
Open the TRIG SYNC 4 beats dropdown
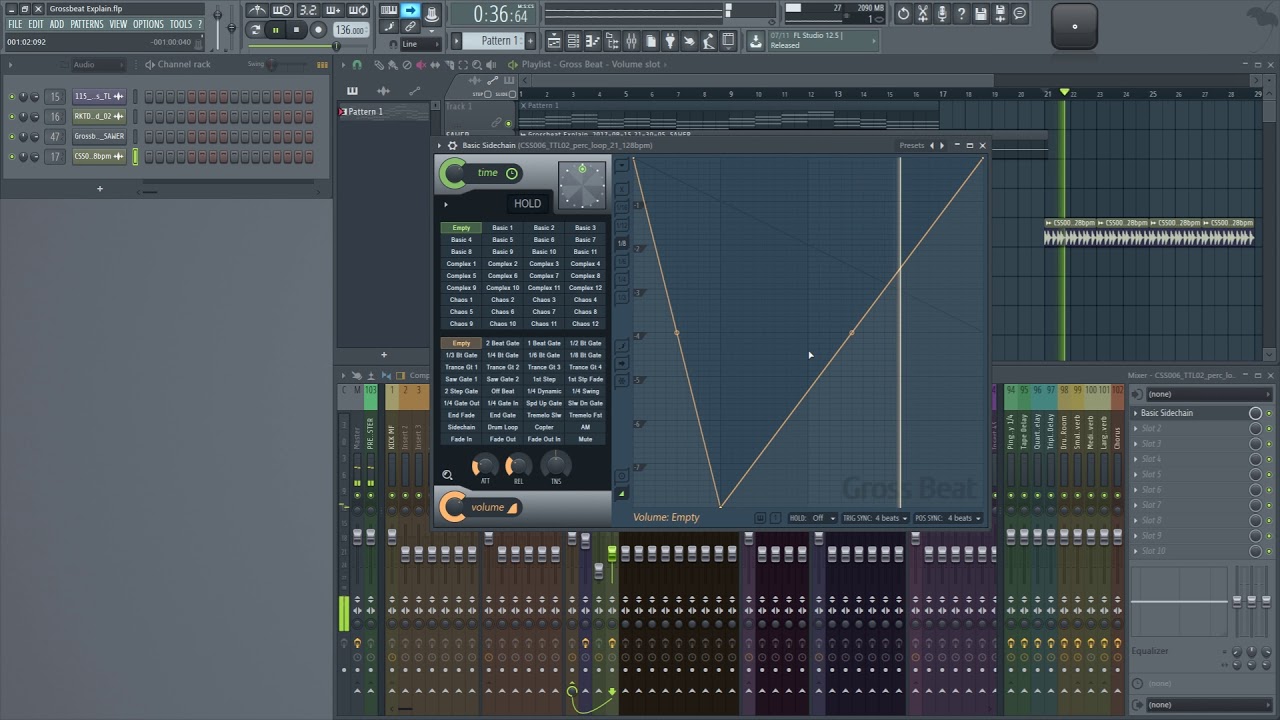876,518
